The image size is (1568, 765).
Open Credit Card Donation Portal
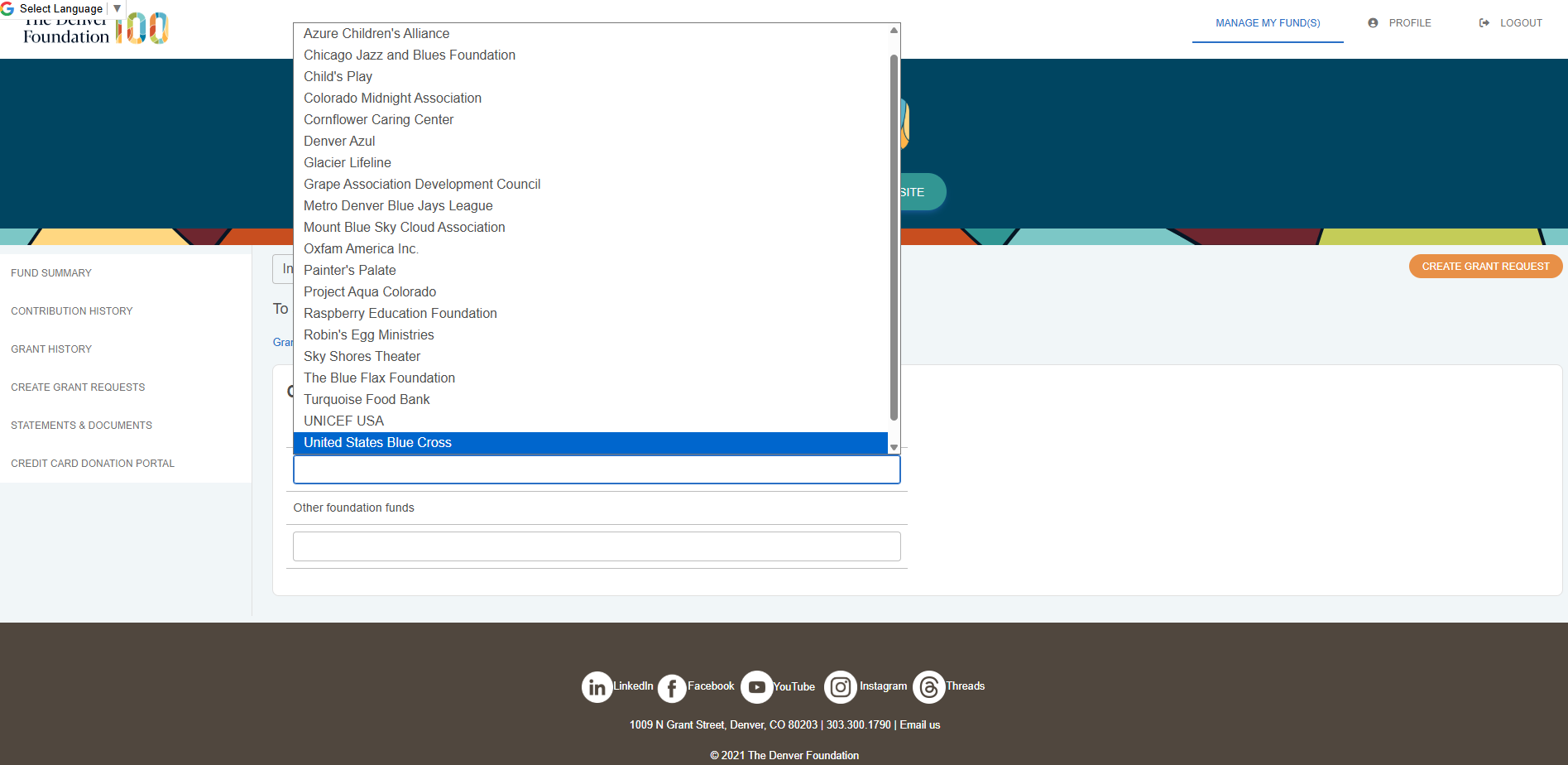pyautogui.click(x=93, y=464)
